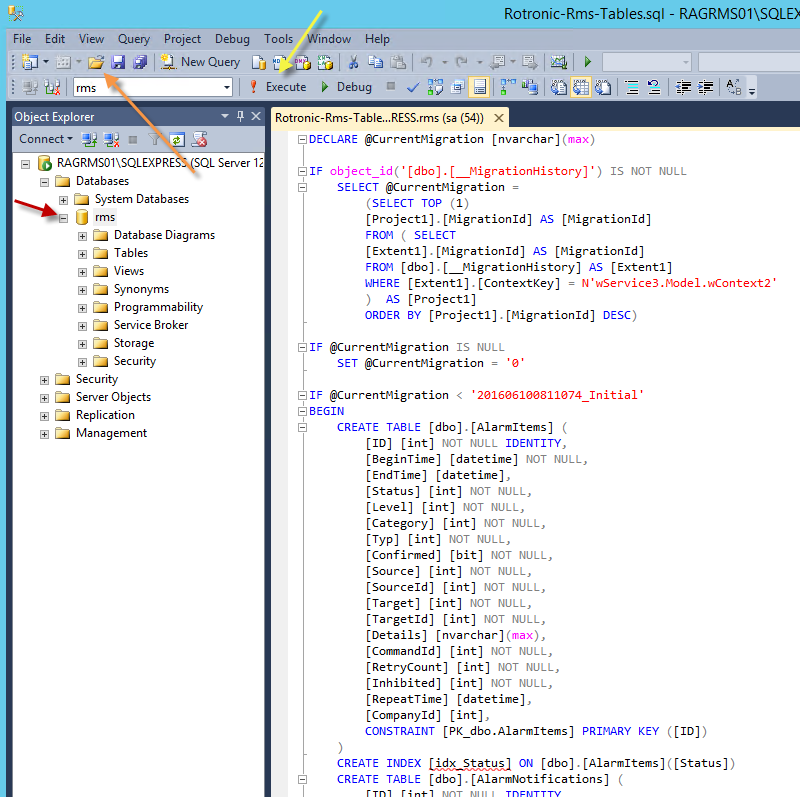Expand the Server Objects folder
Image resolution: width=800 pixels, height=797 pixels.
coord(44,397)
